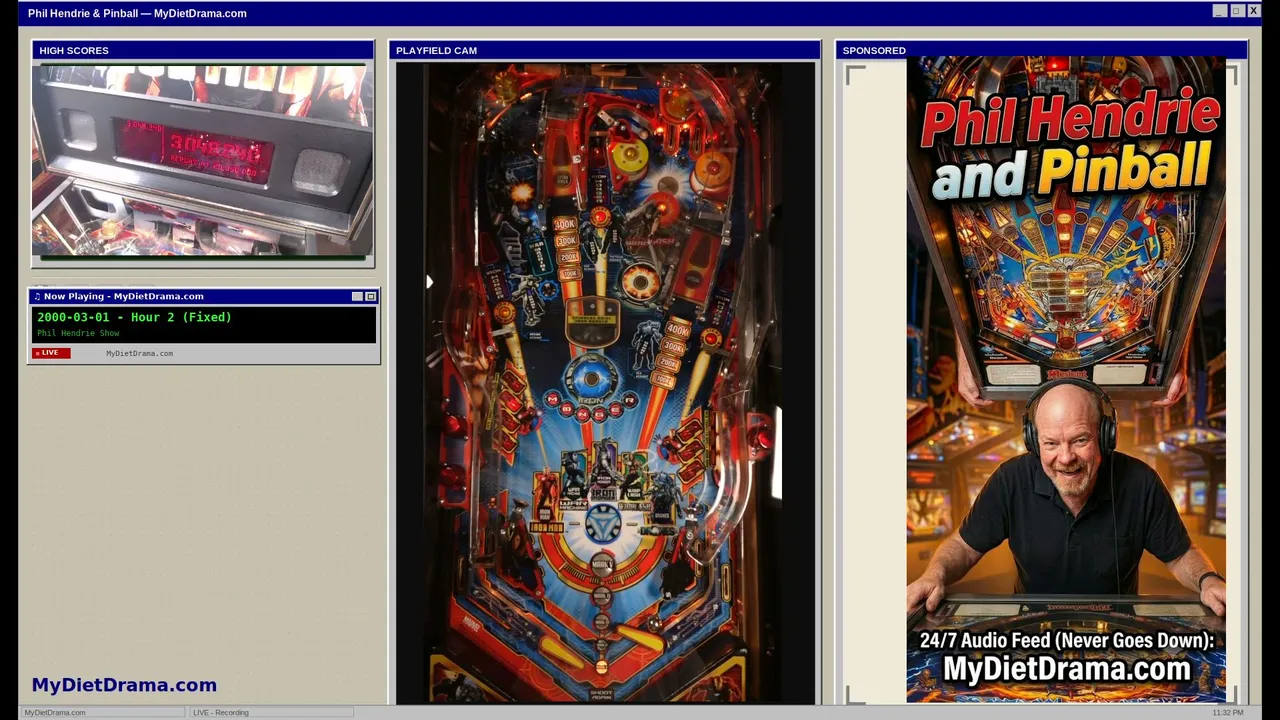Click the red LIVE indicator badge
1280x720 pixels.
tap(51, 353)
